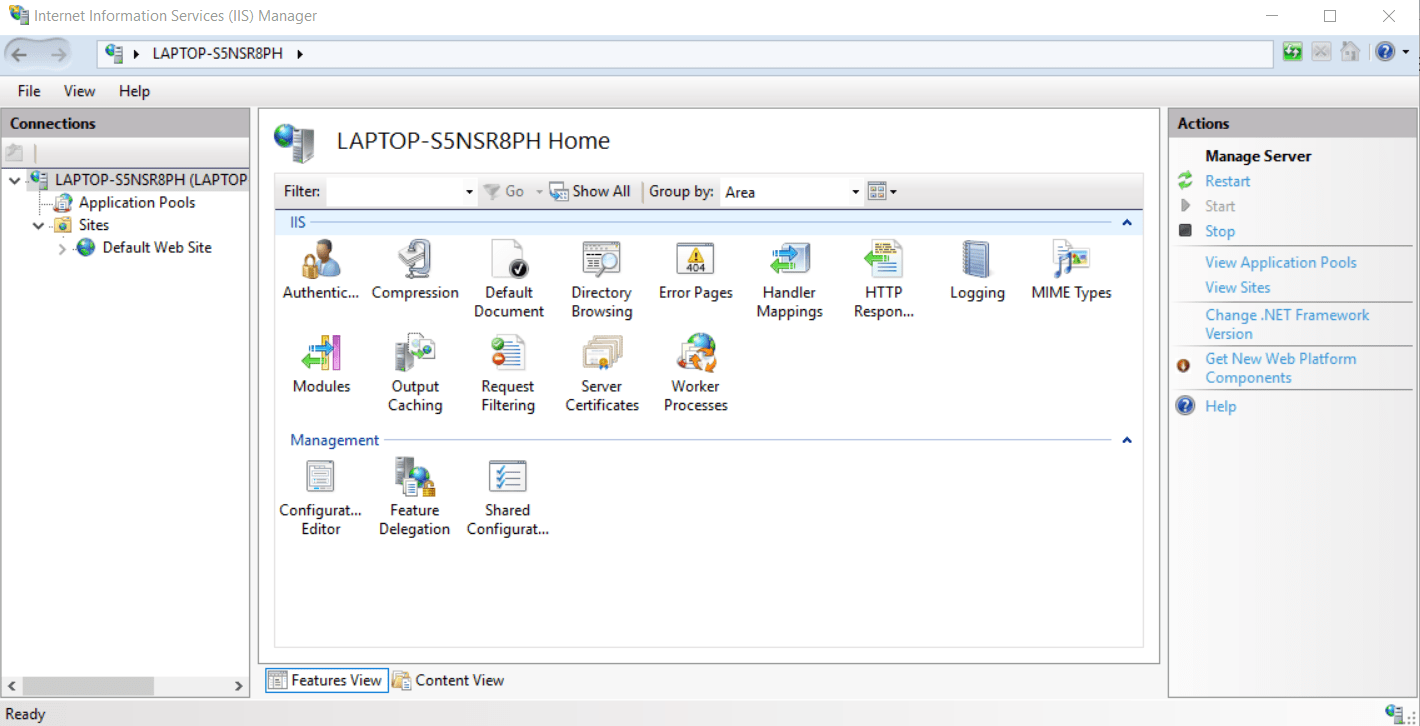
Task: Expand the Default Web Site node
Action: click(62, 248)
